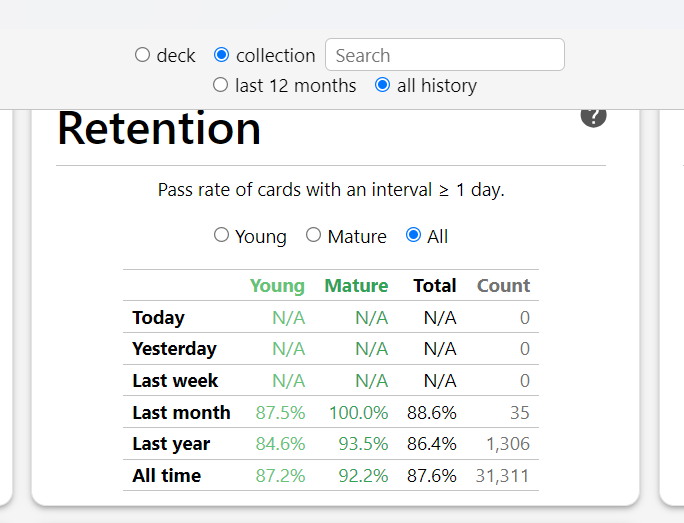
Task: Click the Young column header
Action: 277,286
